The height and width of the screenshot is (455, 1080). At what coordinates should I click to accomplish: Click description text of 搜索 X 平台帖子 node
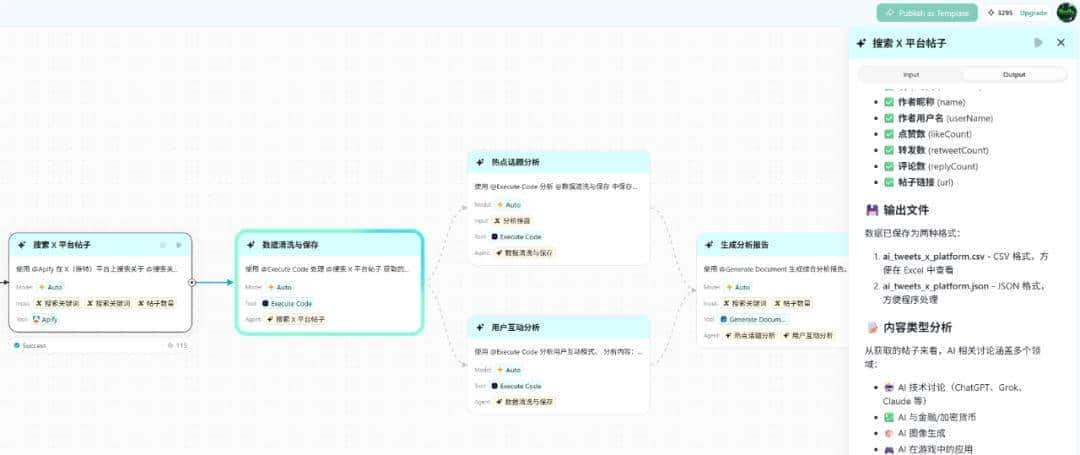click(96, 268)
